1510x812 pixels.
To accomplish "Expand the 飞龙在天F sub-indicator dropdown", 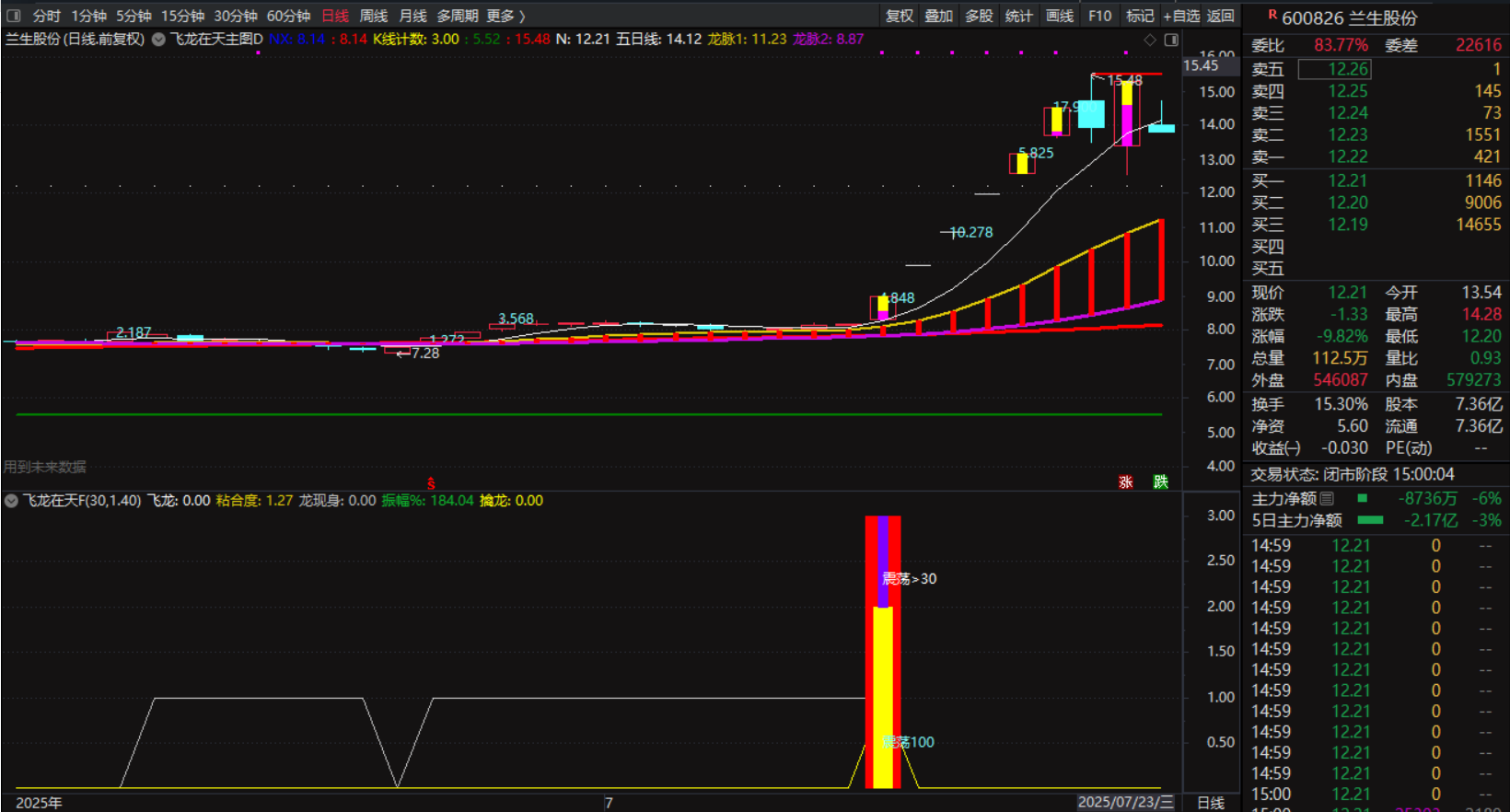I will tap(12, 501).
